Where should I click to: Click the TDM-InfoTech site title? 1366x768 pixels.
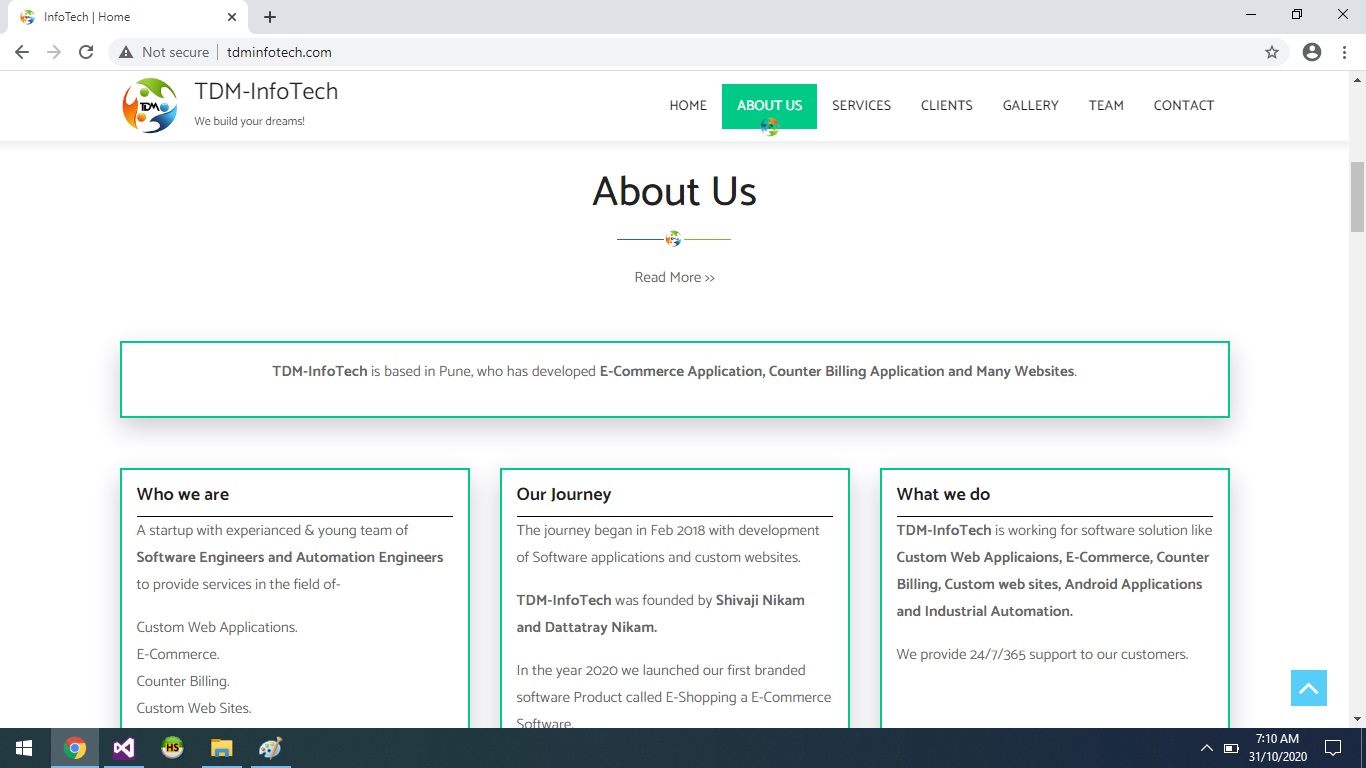pyautogui.click(x=266, y=91)
